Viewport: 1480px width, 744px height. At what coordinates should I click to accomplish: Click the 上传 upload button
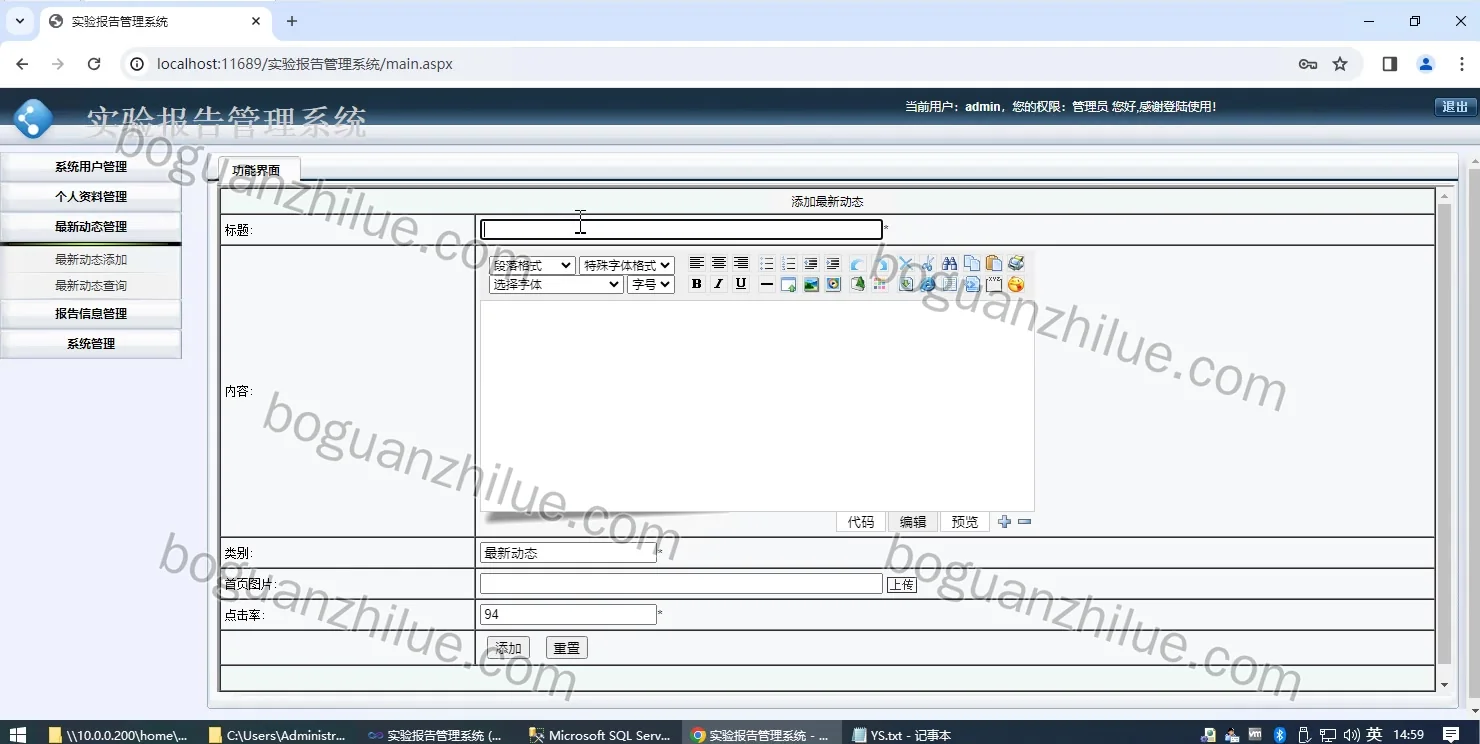(x=902, y=584)
